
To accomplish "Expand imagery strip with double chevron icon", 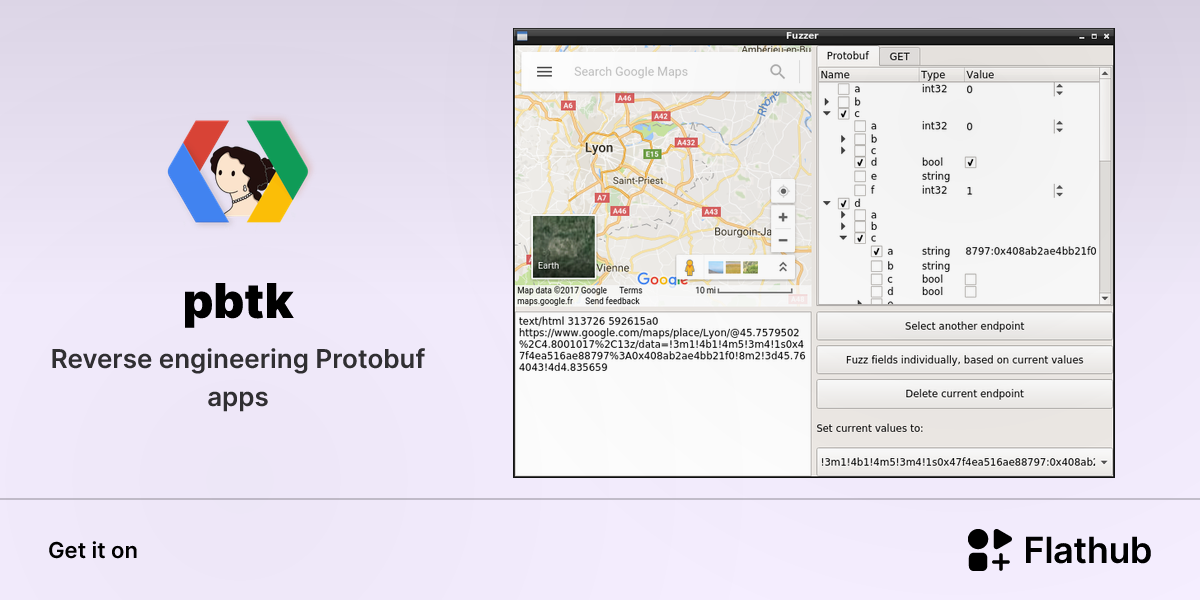I will 782,267.
